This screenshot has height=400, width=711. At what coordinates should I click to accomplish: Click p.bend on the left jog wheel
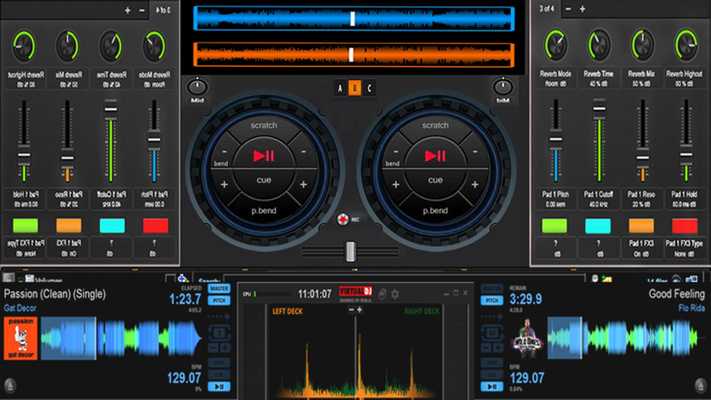point(263,211)
